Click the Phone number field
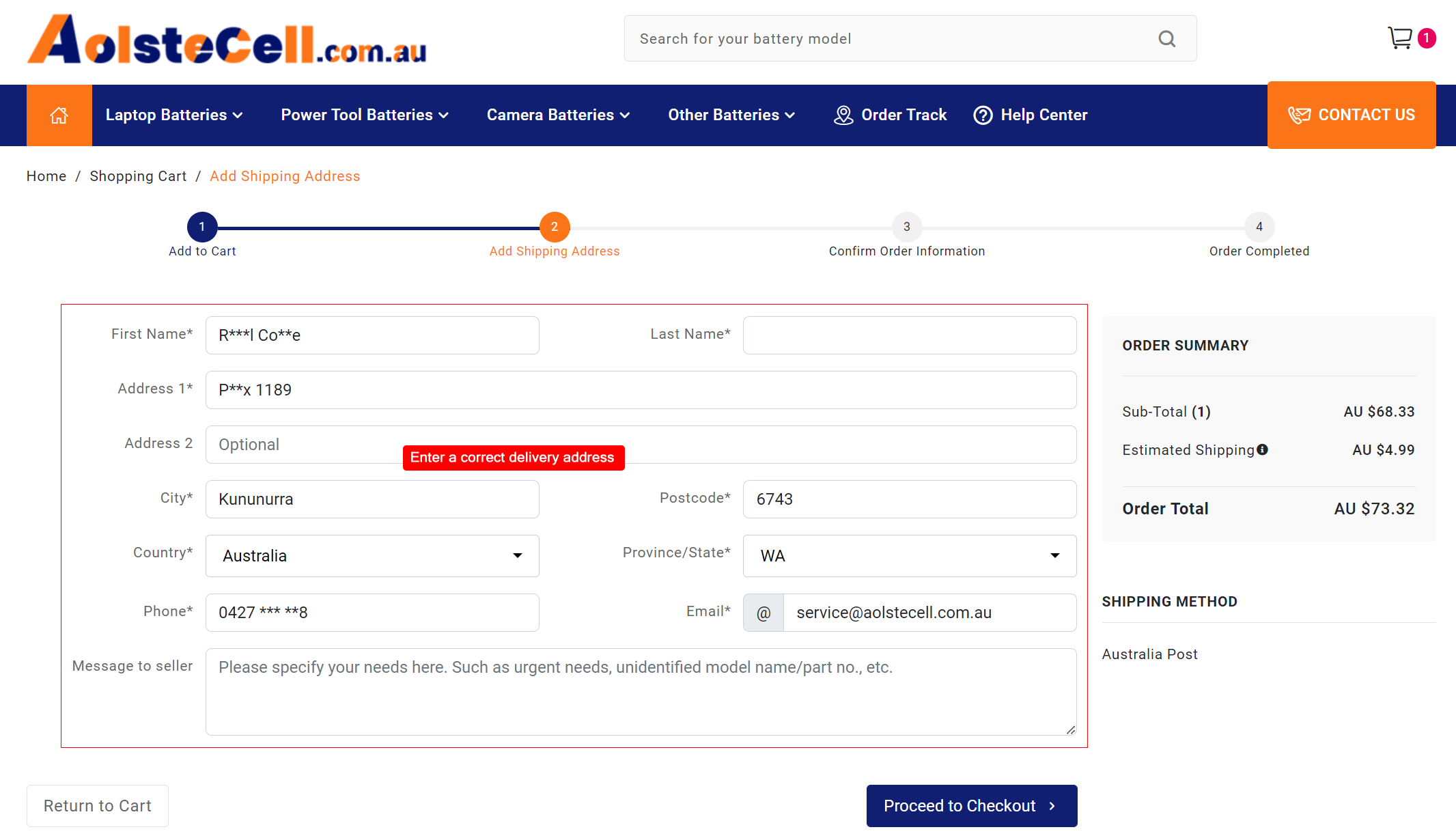1456x836 pixels. coord(372,613)
